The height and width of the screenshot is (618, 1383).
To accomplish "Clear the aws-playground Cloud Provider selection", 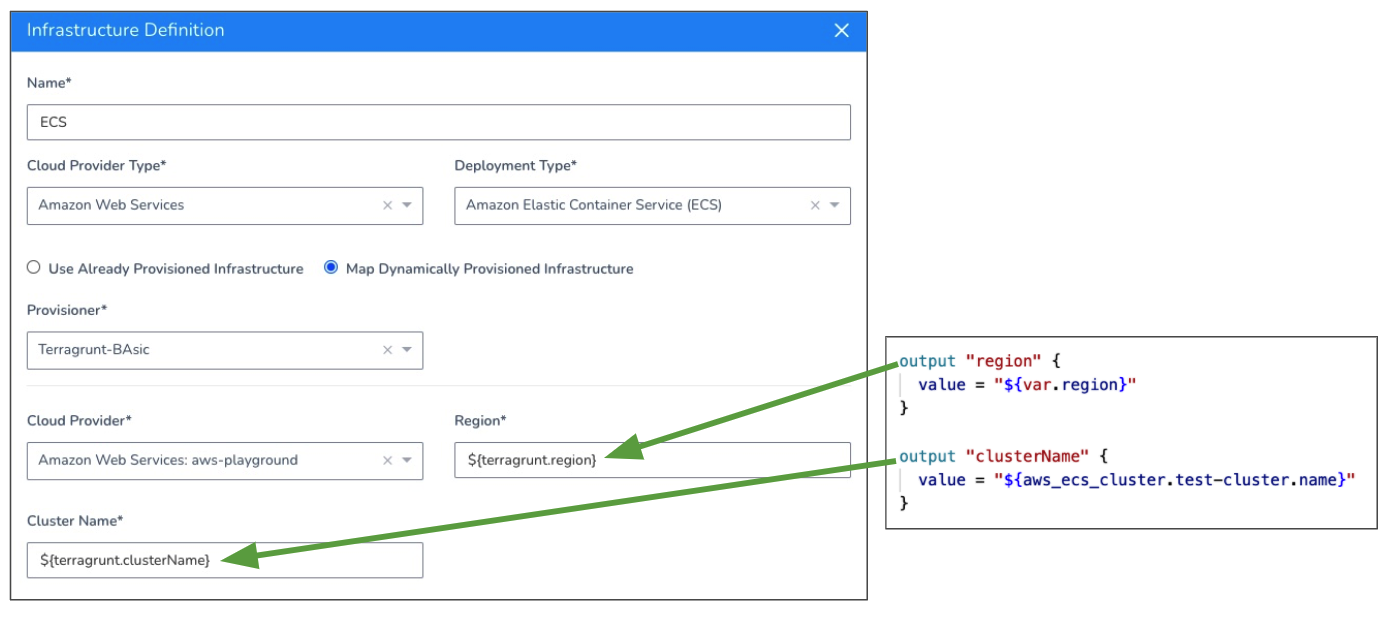I will 387,460.
